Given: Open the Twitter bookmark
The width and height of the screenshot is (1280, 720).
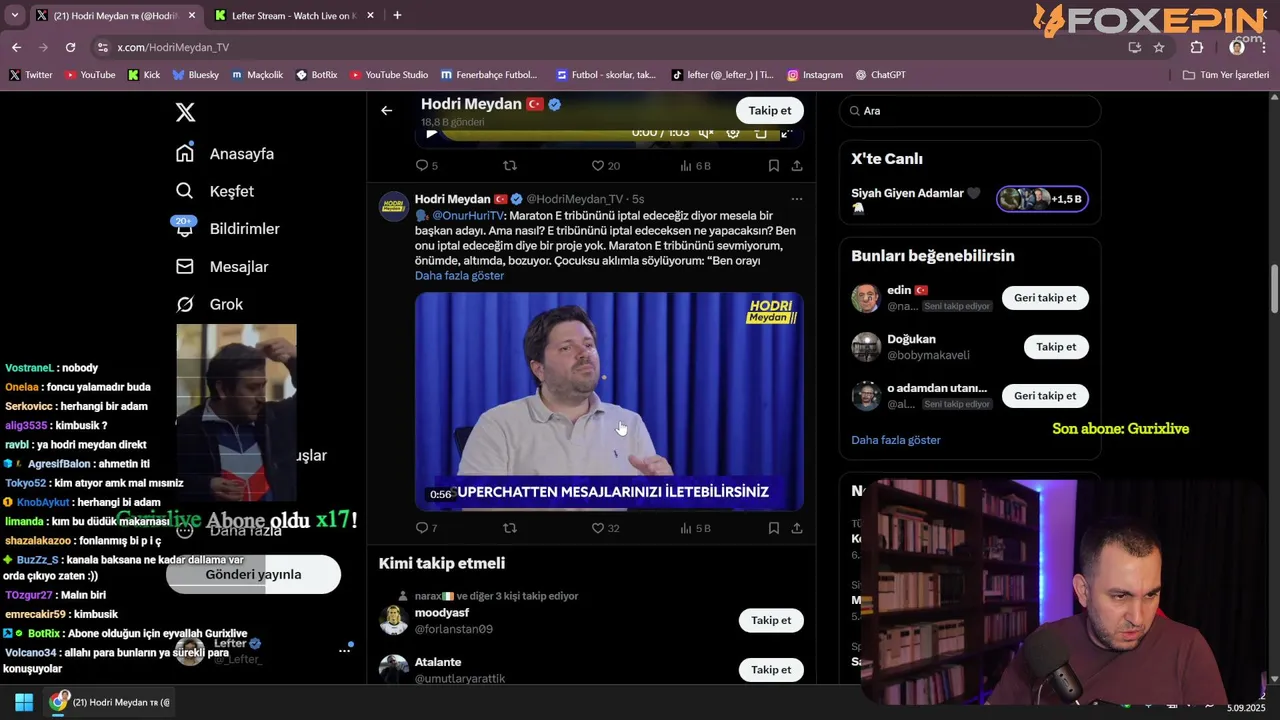Looking at the screenshot, I should [30, 75].
